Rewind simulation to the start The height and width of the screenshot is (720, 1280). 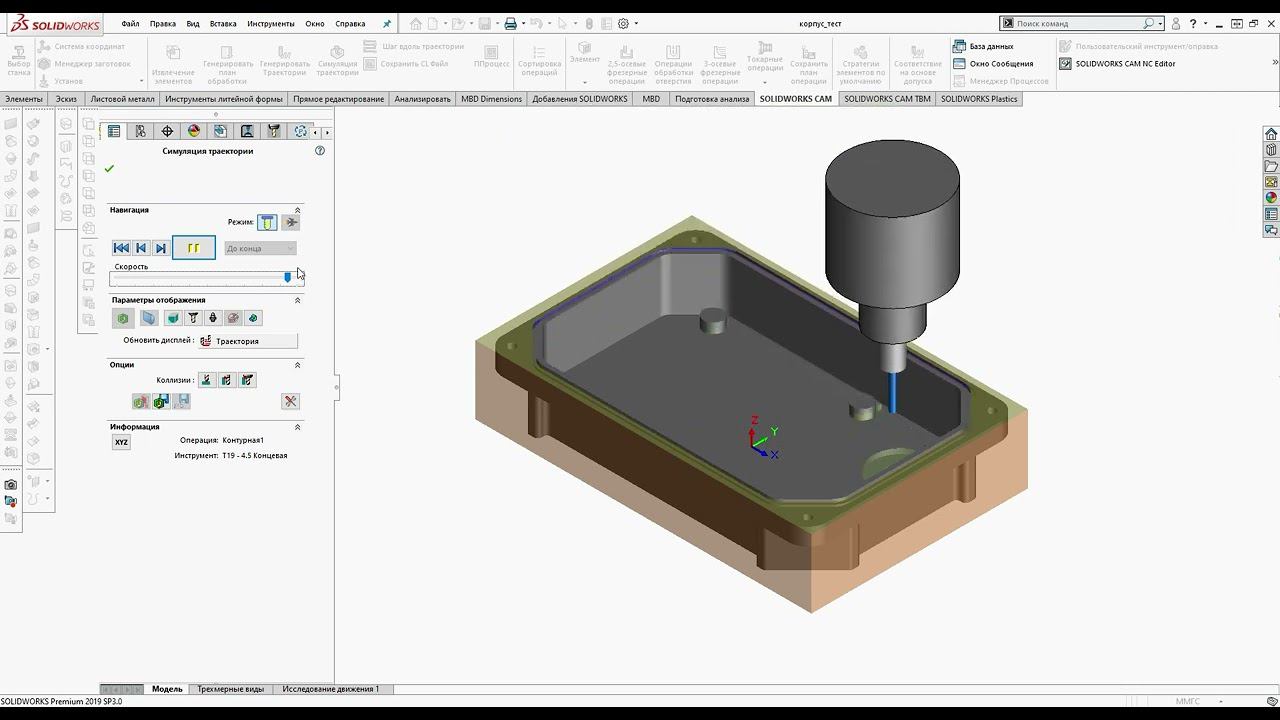pyautogui.click(x=121, y=248)
